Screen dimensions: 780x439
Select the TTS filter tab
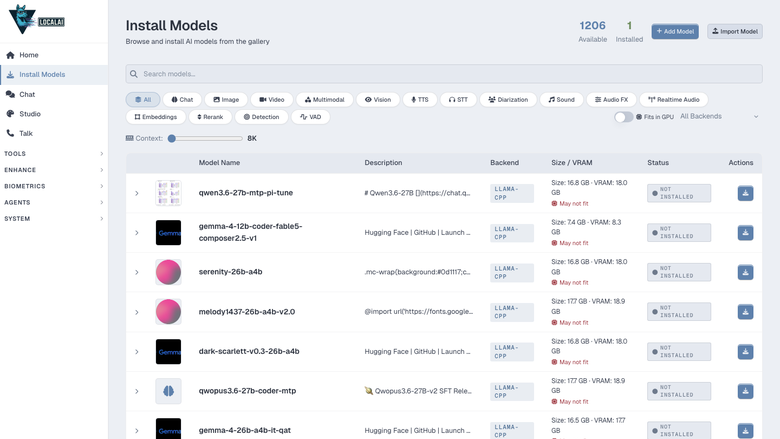tap(420, 99)
